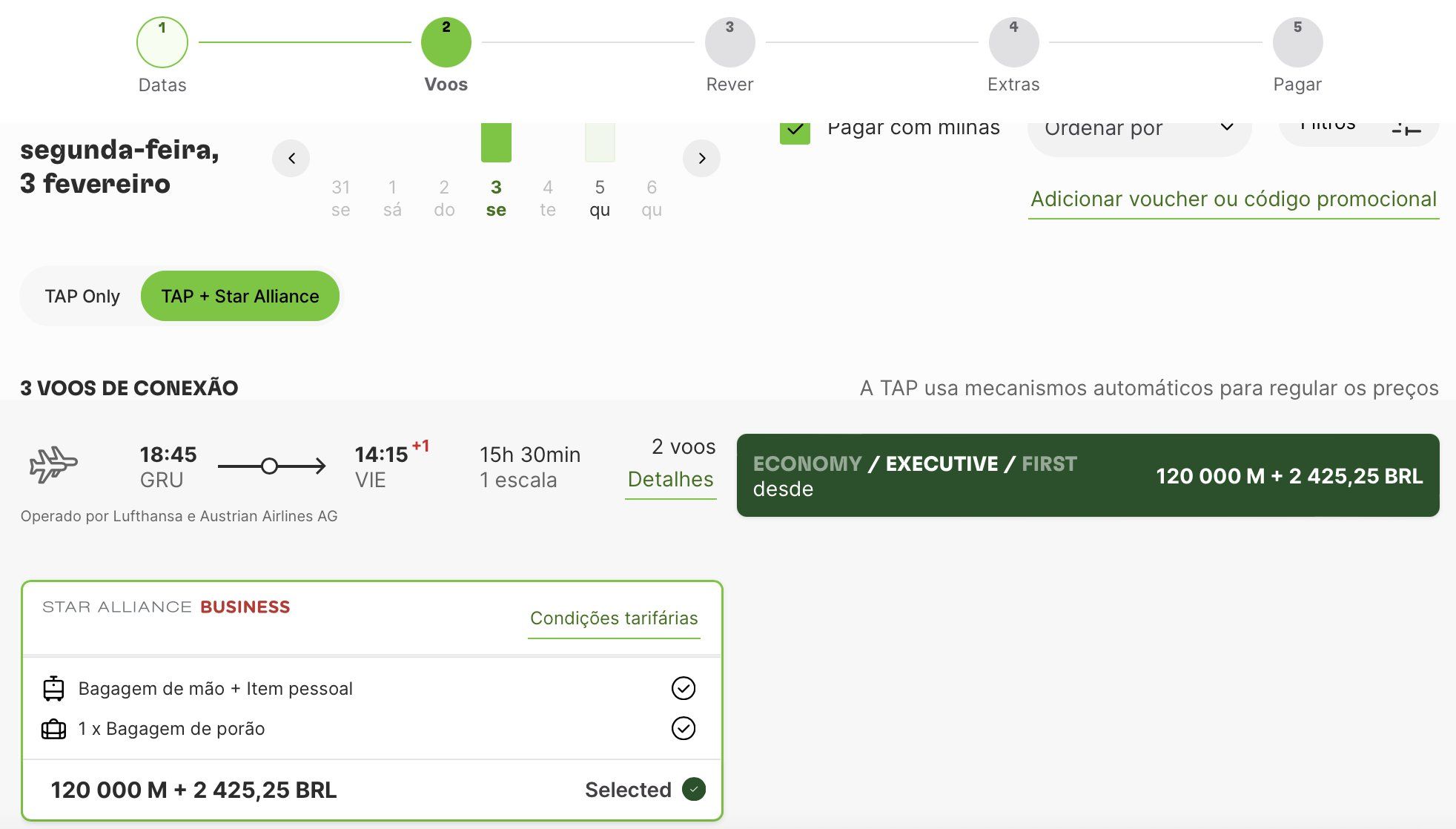The width and height of the screenshot is (1456, 829).
Task: Click the pale price bar for 5 qu
Action: coord(600,142)
